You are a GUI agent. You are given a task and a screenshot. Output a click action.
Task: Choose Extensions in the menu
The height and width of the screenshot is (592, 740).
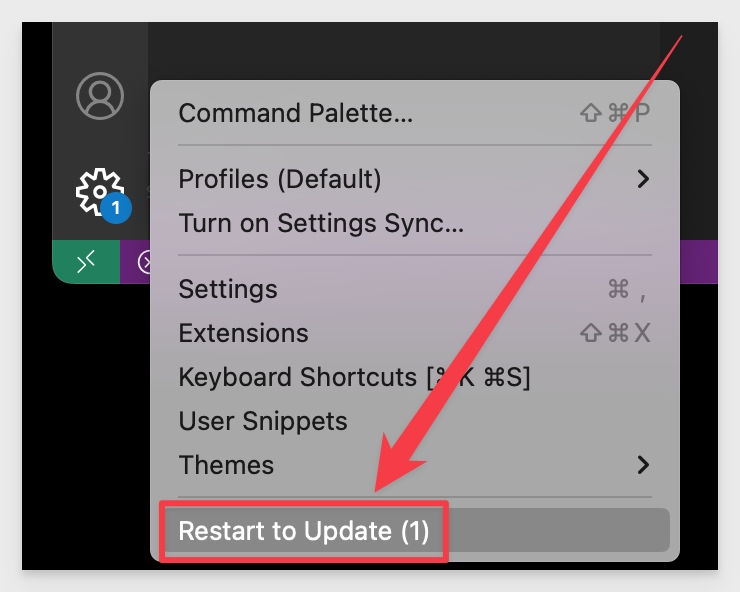415,333
